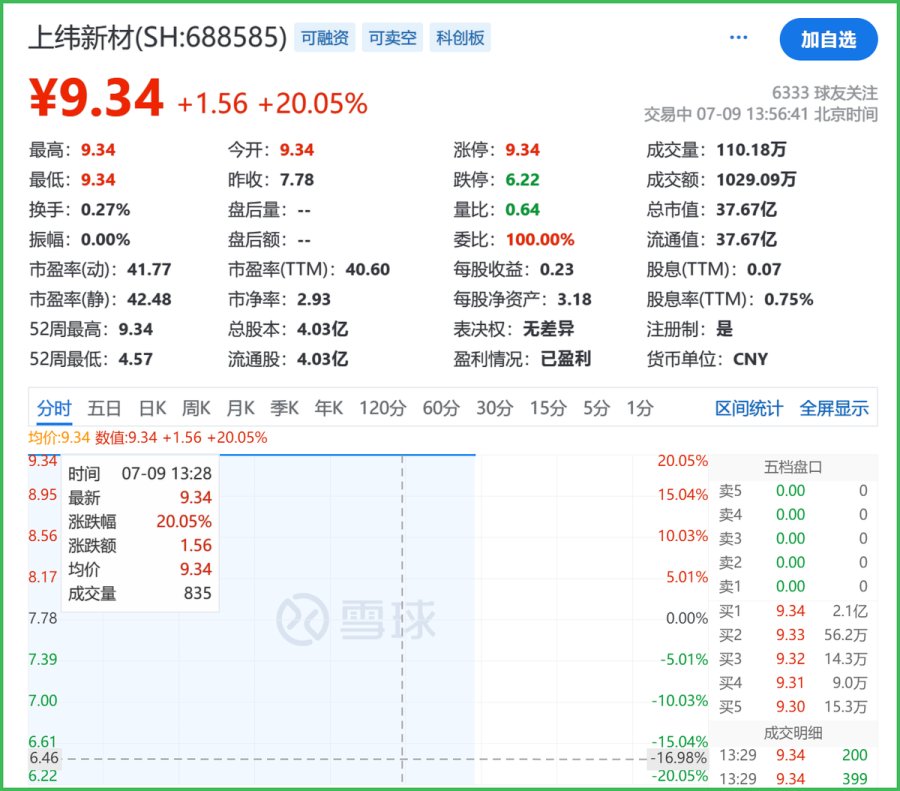This screenshot has width=900, height=791.
Task: Click the 6.46 crosshair price label
Action: pyautogui.click(x=44, y=758)
